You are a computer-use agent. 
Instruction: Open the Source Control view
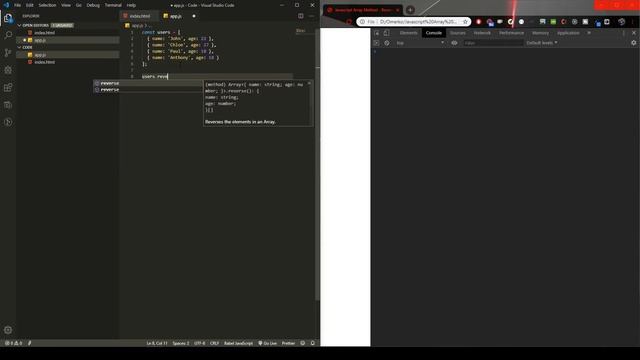click(8, 53)
